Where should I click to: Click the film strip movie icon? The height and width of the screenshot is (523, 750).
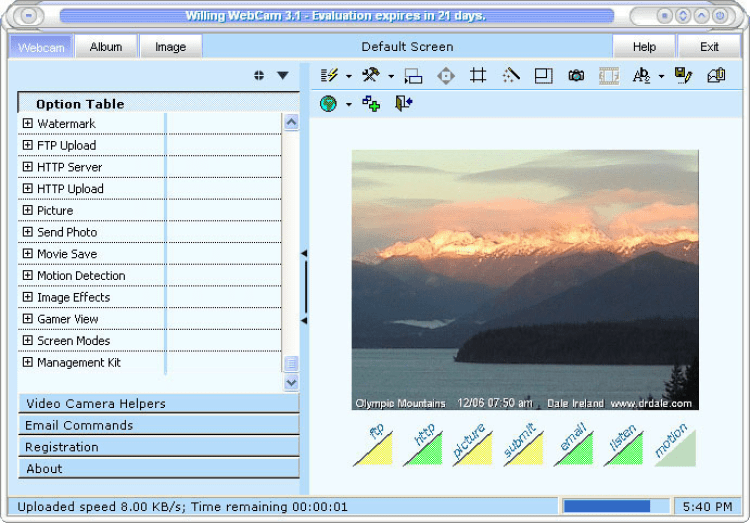tap(608, 75)
